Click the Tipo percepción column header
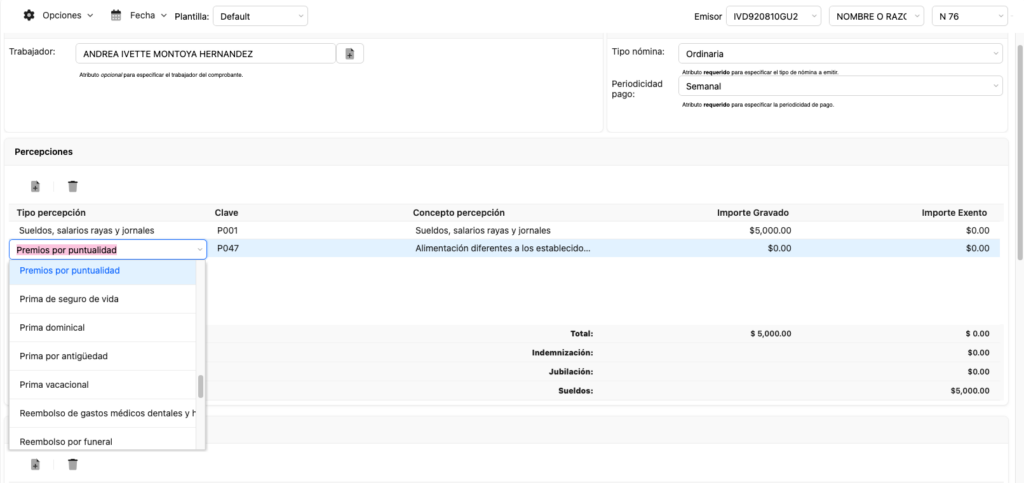The image size is (1024, 483). click(52, 213)
